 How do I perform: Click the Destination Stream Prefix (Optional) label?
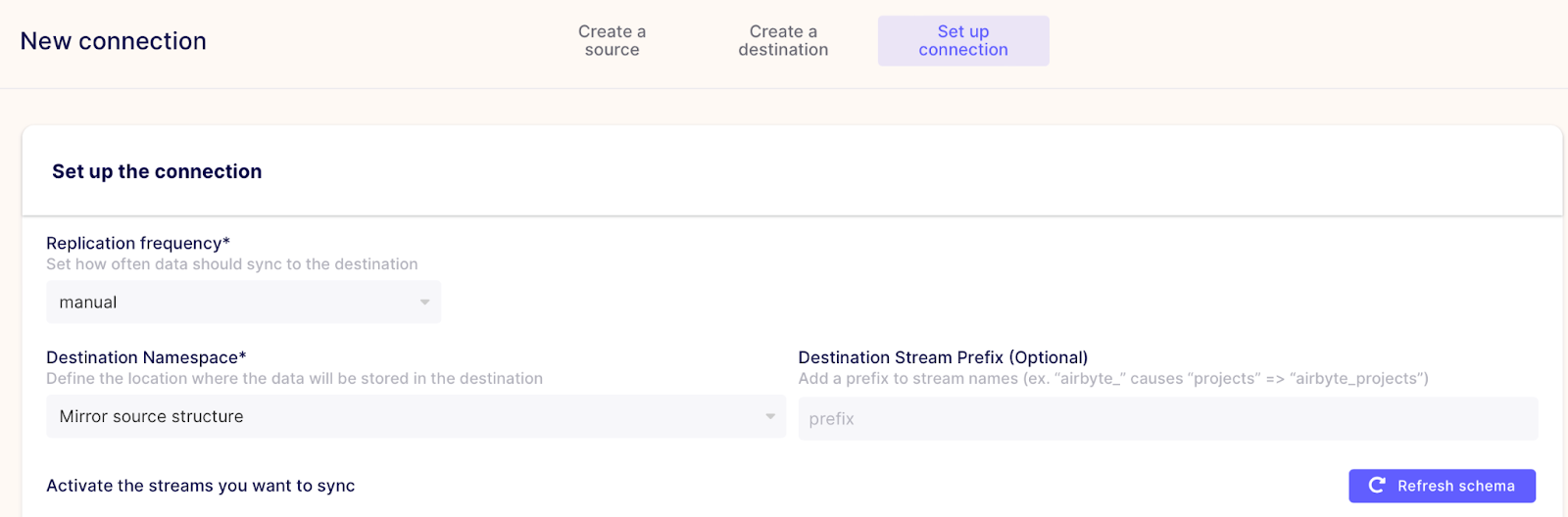pyautogui.click(x=943, y=357)
